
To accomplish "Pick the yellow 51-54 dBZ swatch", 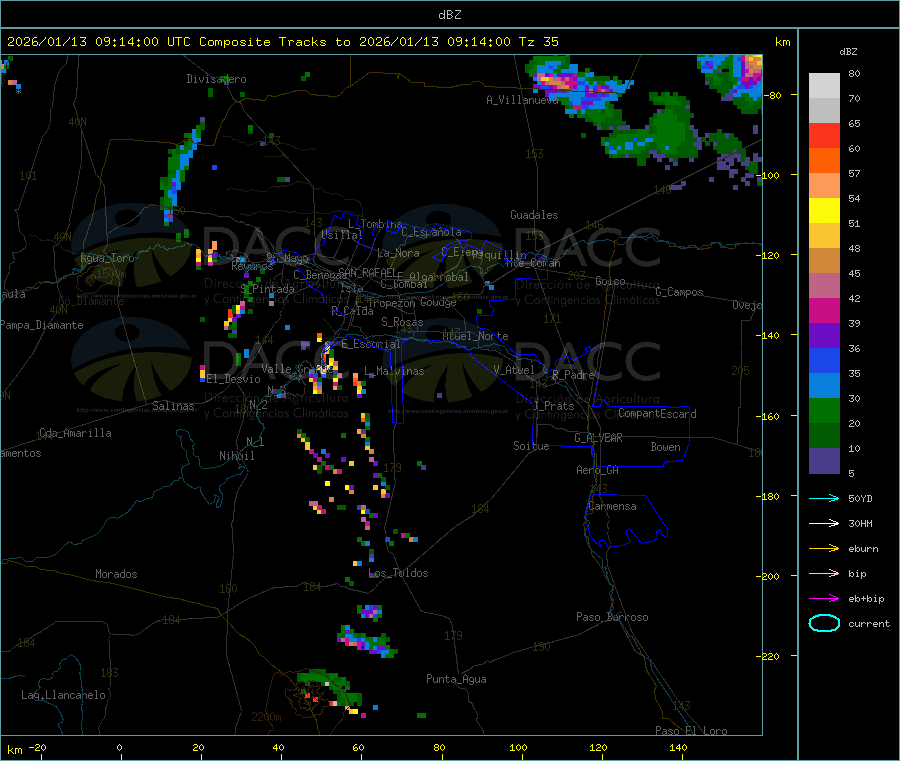I will point(824,211).
